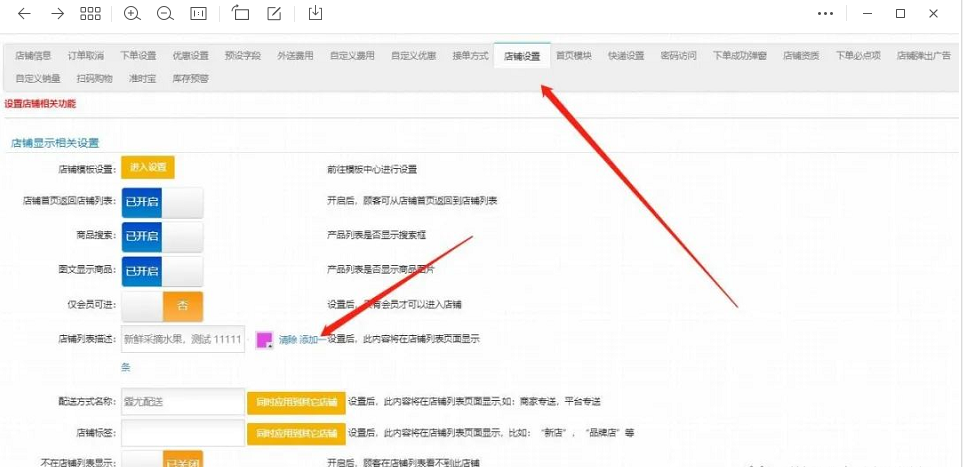Viewport: 963px width, 467px height.
Task: Click the forward arrow in viewer toolbar
Action: pyautogui.click(x=57, y=14)
